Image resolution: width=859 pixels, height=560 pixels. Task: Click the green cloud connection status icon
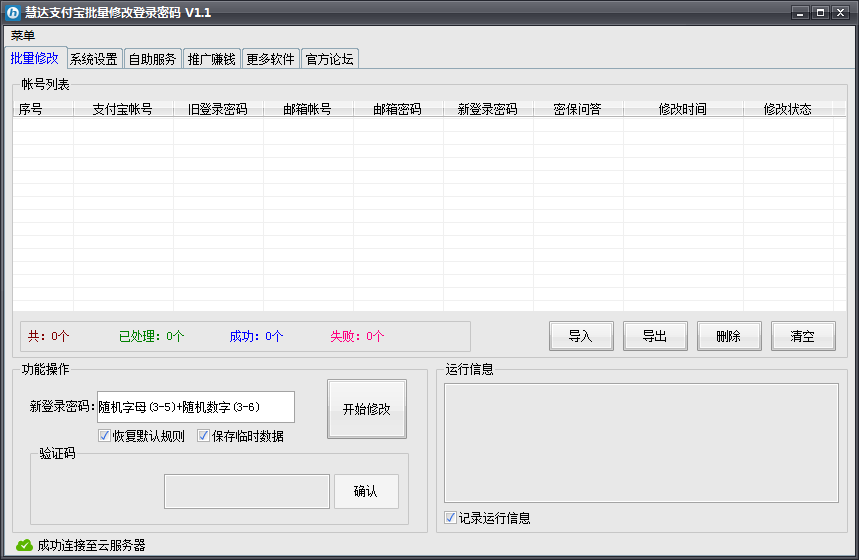pos(25,545)
